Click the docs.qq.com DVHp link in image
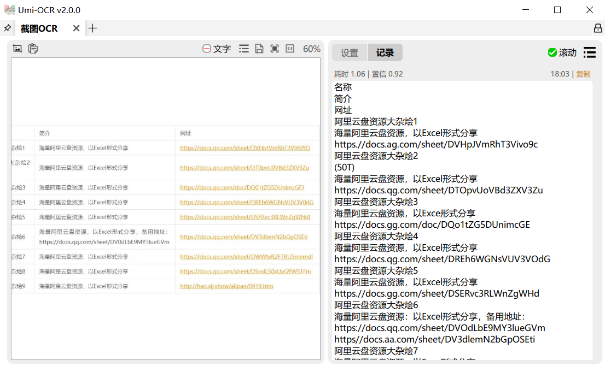Image resolution: width=605 pixels, height=366 pixels. [245, 148]
